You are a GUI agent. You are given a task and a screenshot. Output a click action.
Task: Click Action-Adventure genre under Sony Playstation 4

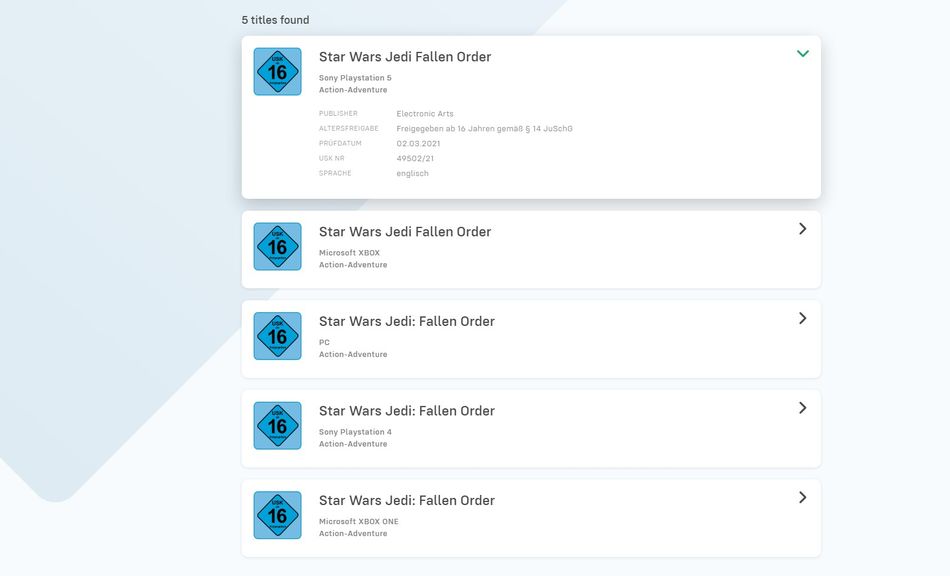coord(353,445)
